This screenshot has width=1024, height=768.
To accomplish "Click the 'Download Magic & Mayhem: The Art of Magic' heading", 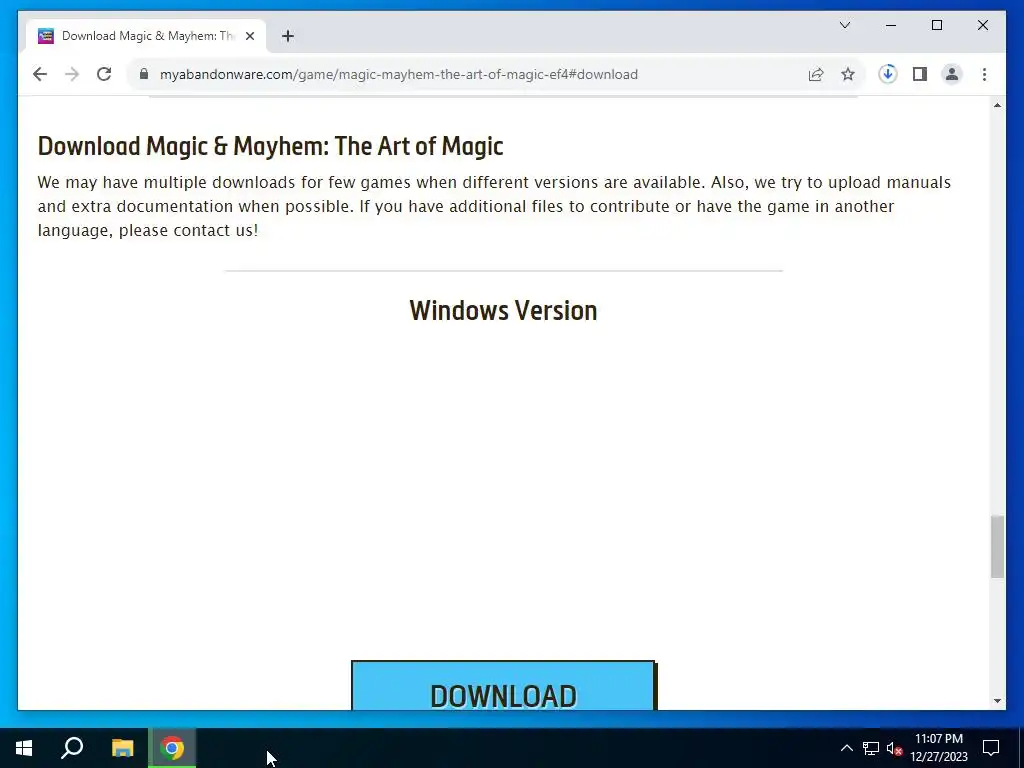I will [270, 146].
